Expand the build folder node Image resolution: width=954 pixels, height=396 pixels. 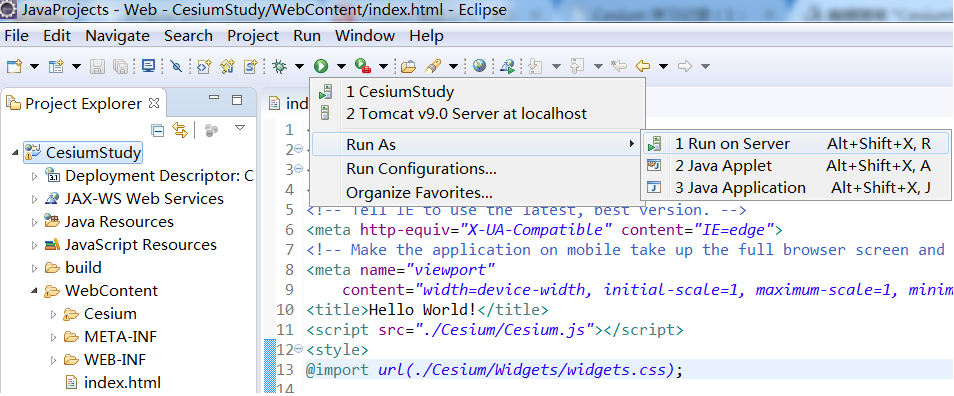click(x=35, y=268)
